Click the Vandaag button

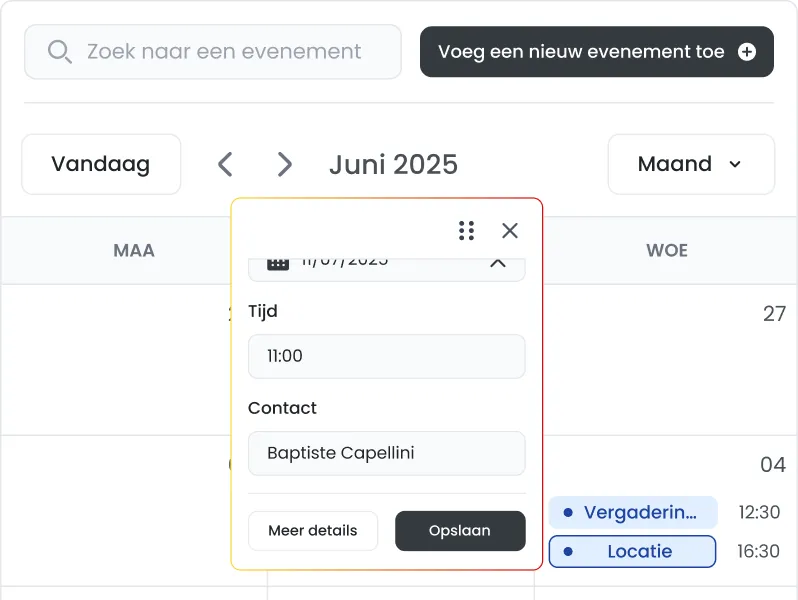(101, 164)
